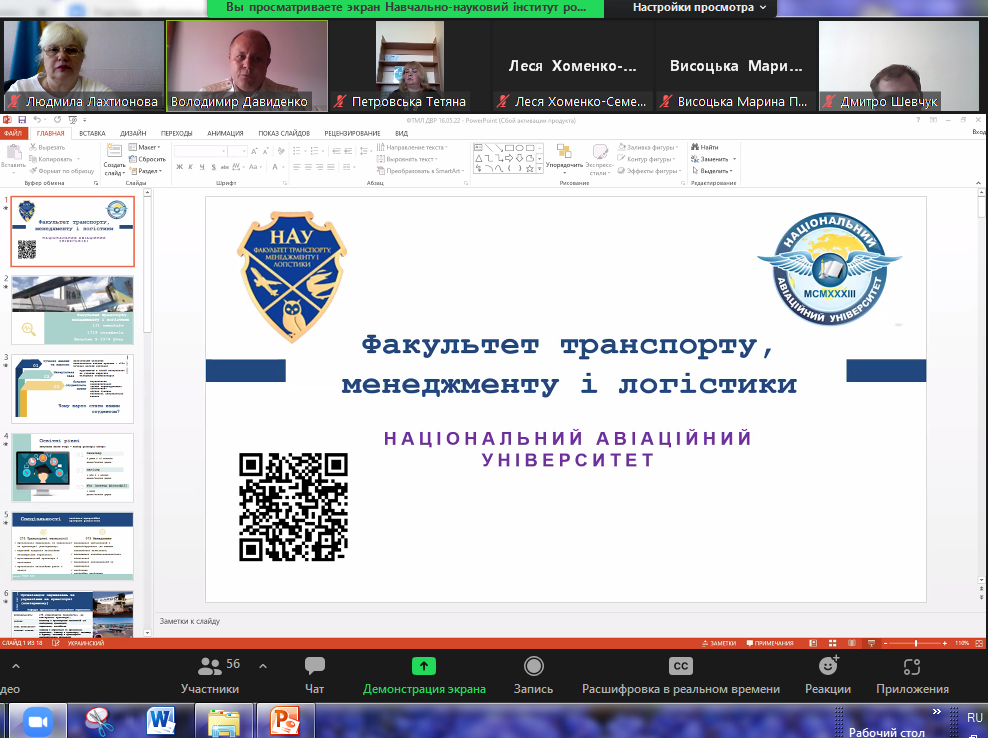
Task: Select slide 2 thumbnail in the slide panel
Action: [x=72, y=310]
